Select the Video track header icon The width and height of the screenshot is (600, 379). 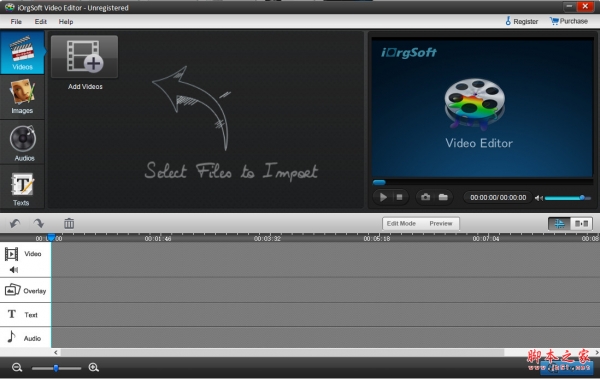point(11,254)
